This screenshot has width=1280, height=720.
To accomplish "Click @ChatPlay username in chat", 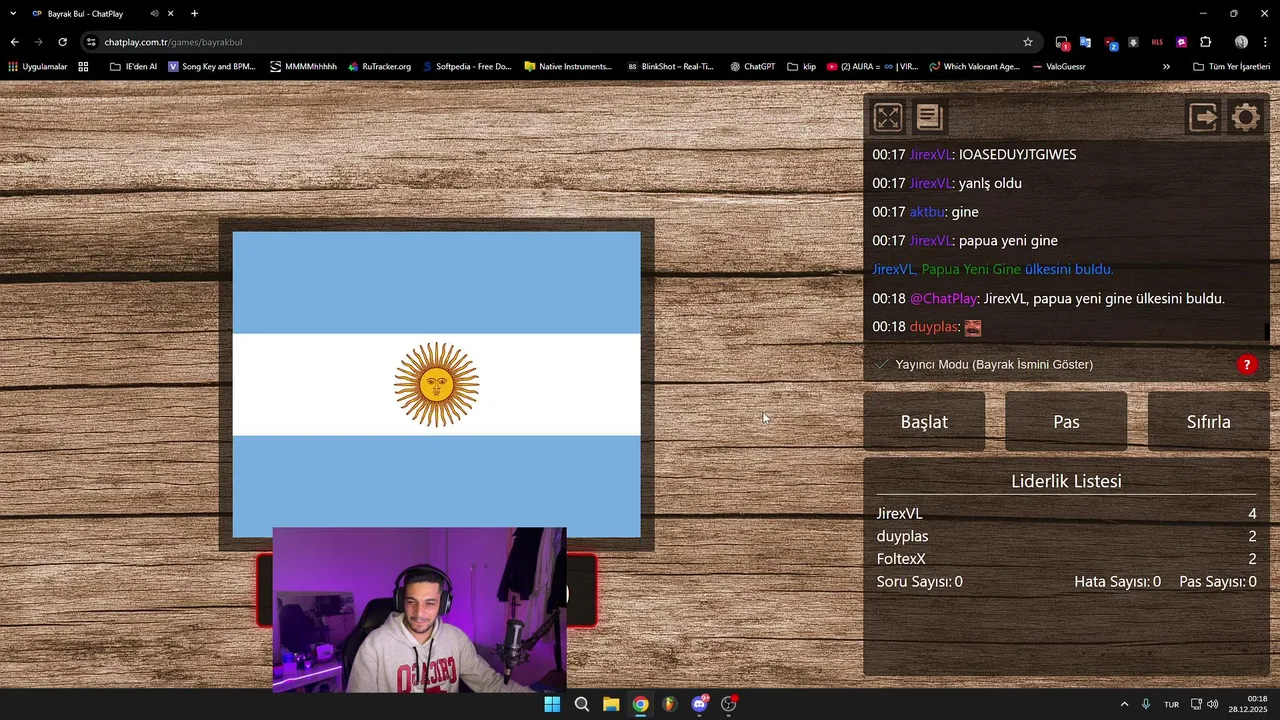I will tap(943, 298).
